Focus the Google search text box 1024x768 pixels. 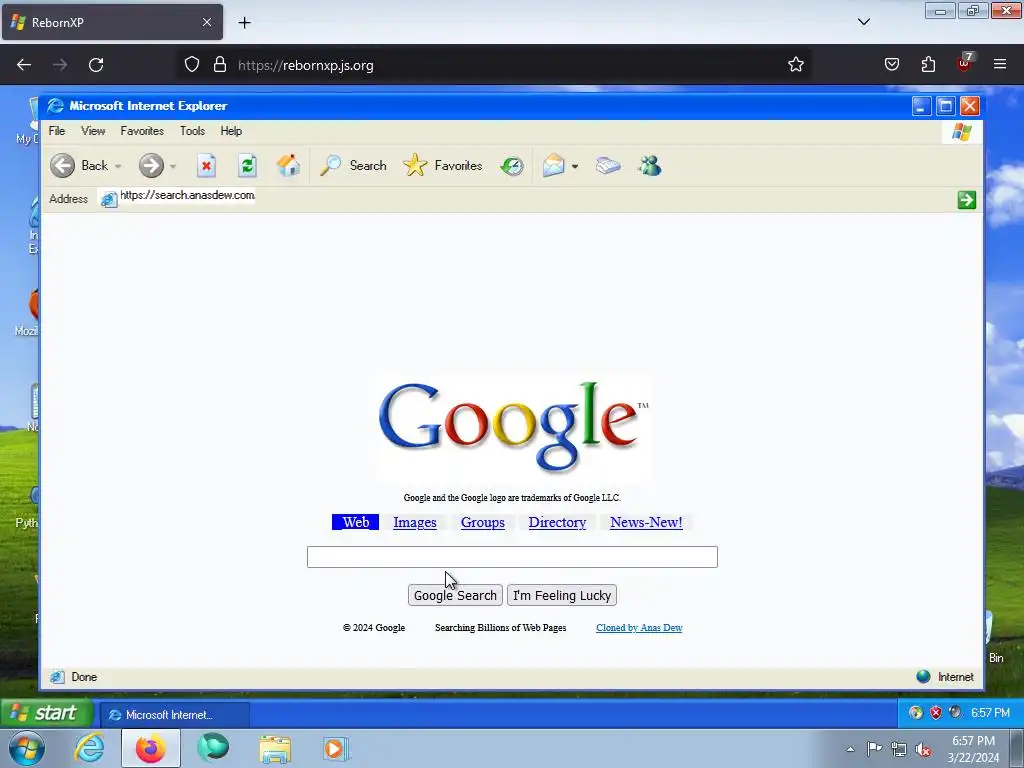(x=512, y=557)
